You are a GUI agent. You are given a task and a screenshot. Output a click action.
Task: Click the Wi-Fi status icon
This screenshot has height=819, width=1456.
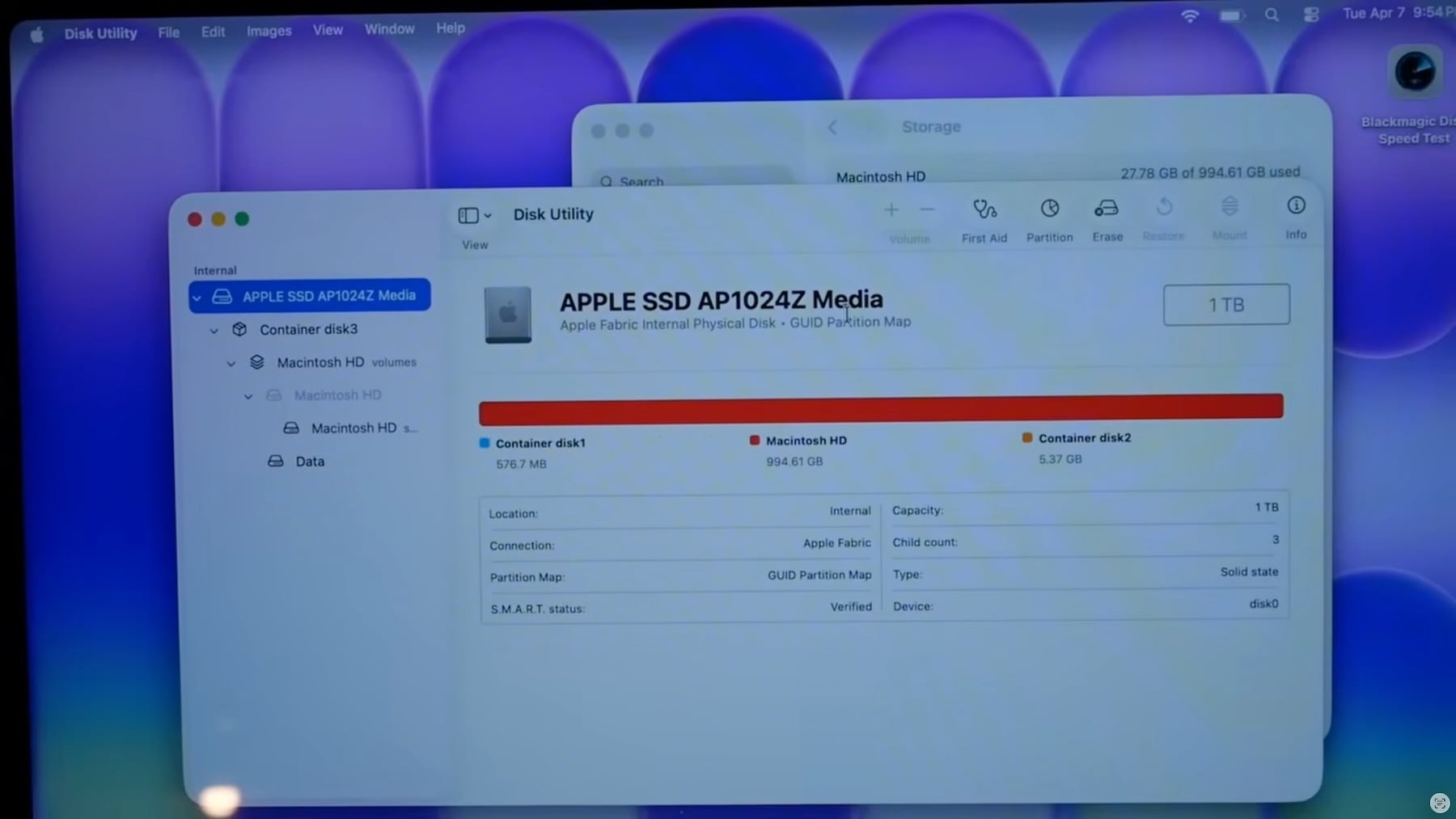(1191, 15)
